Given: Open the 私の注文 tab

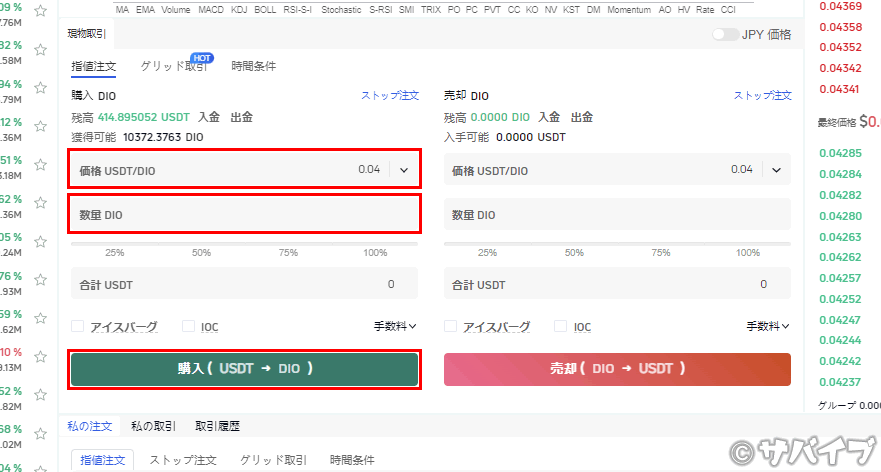Looking at the screenshot, I should pyautogui.click(x=90, y=426).
